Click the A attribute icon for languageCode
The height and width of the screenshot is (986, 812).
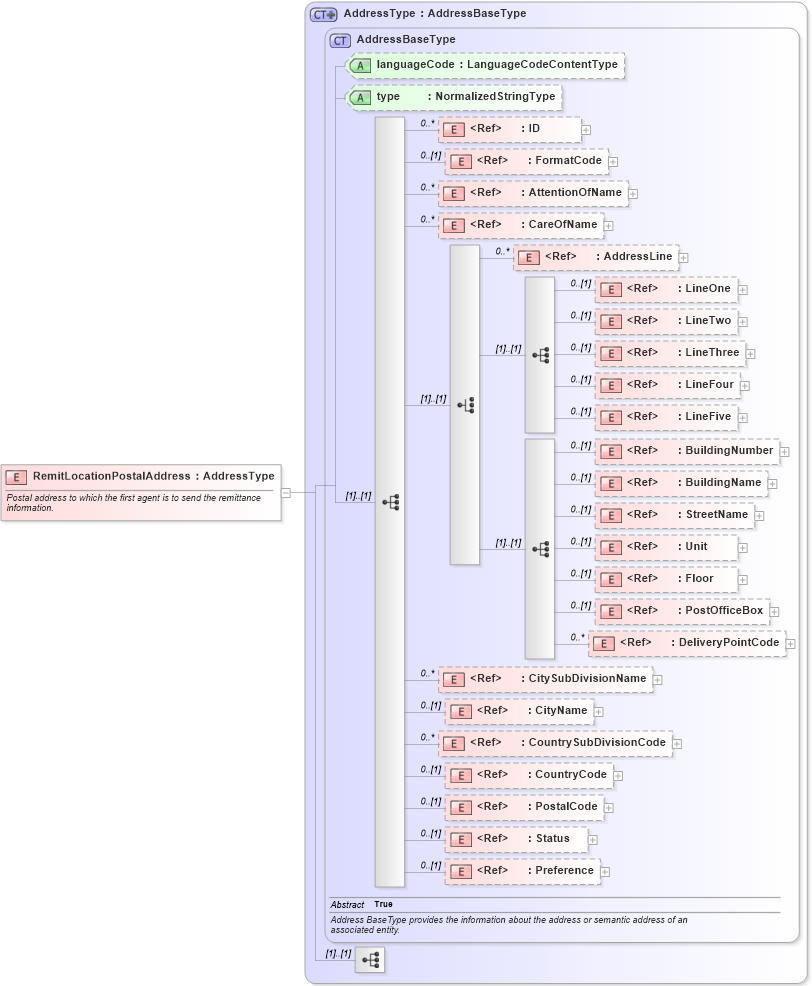click(x=359, y=64)
